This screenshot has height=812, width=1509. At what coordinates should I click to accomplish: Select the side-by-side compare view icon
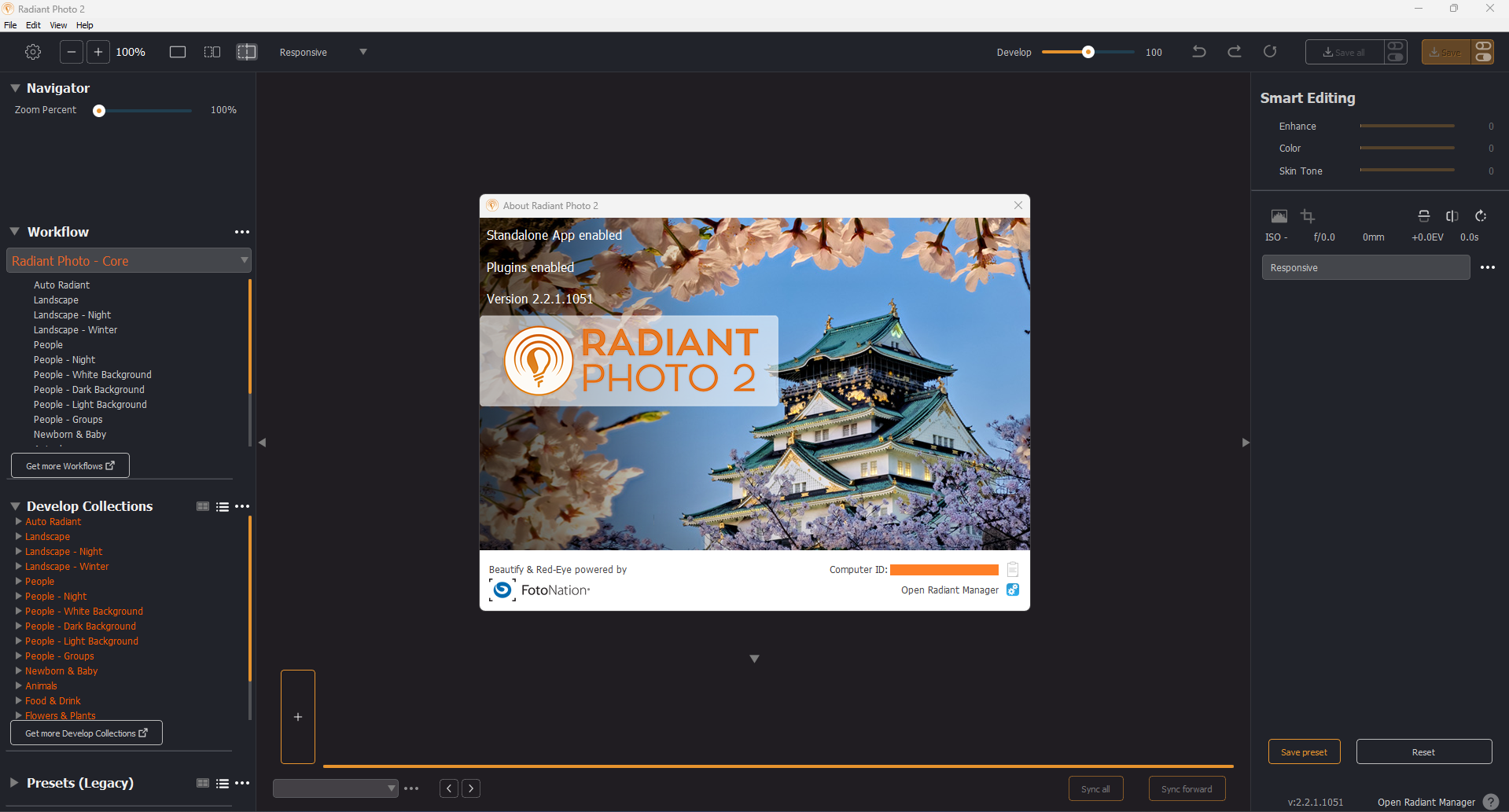point(212,52)
